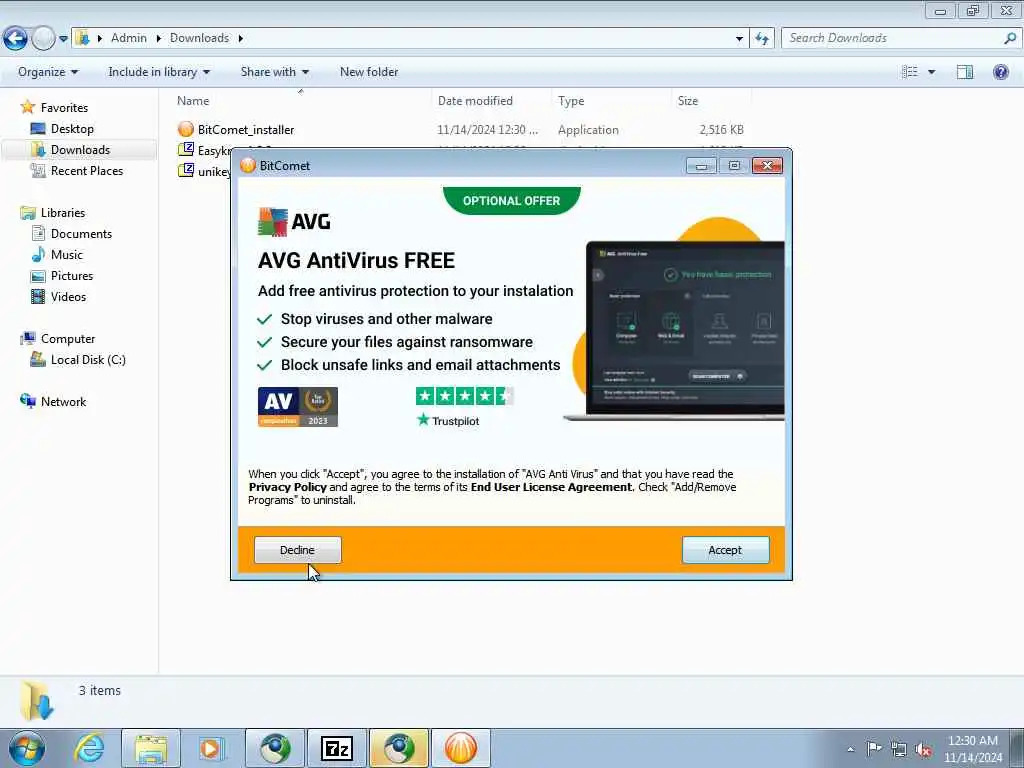The height and width of the screenshot is (768, 1024).
Task: Open the End User License Agreement link
Action: (x=551, y=487)
